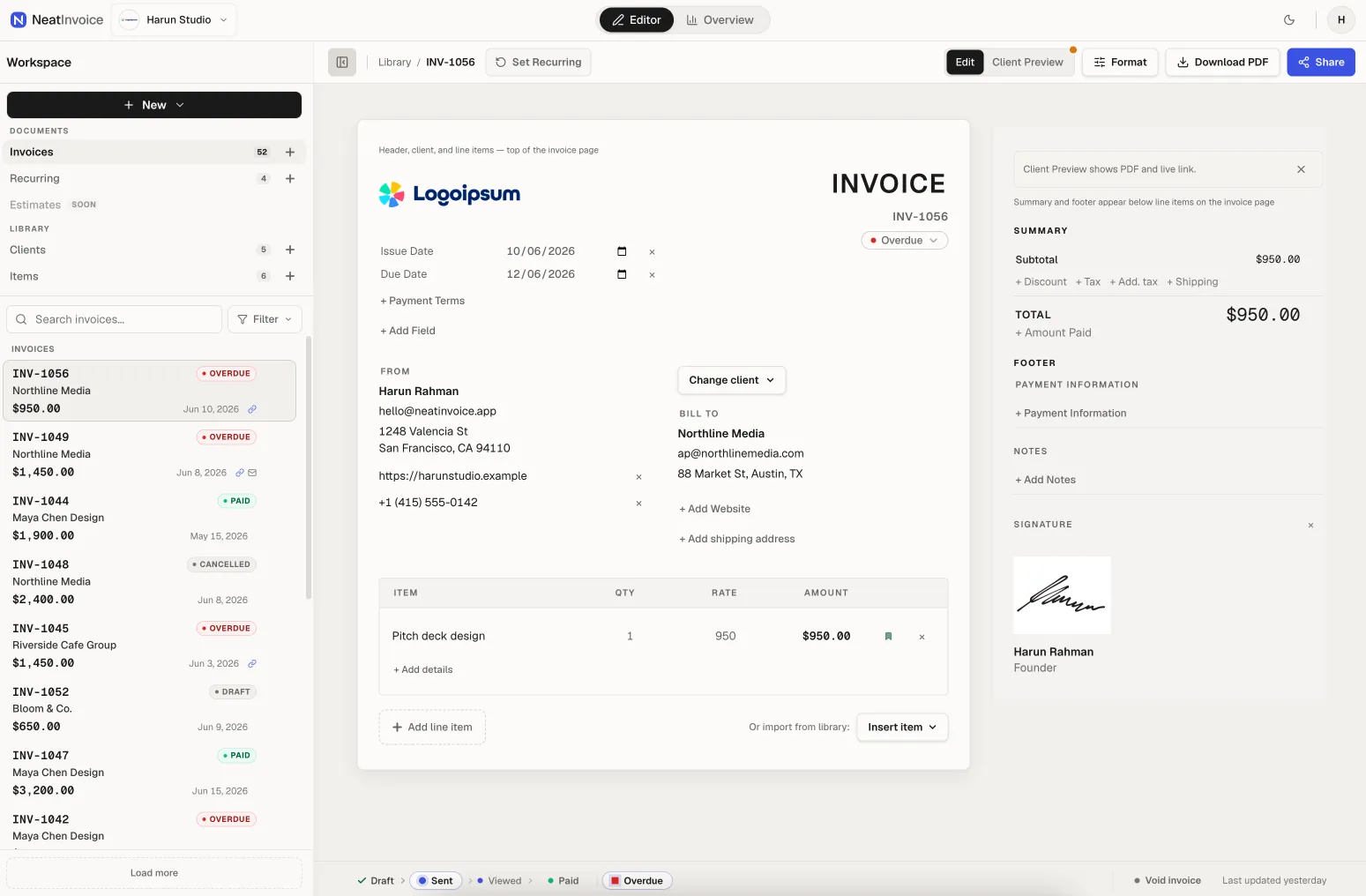Screen dimensions: 1366x896
Task: Open Due Date calendar picker icon
Action: 622,274
